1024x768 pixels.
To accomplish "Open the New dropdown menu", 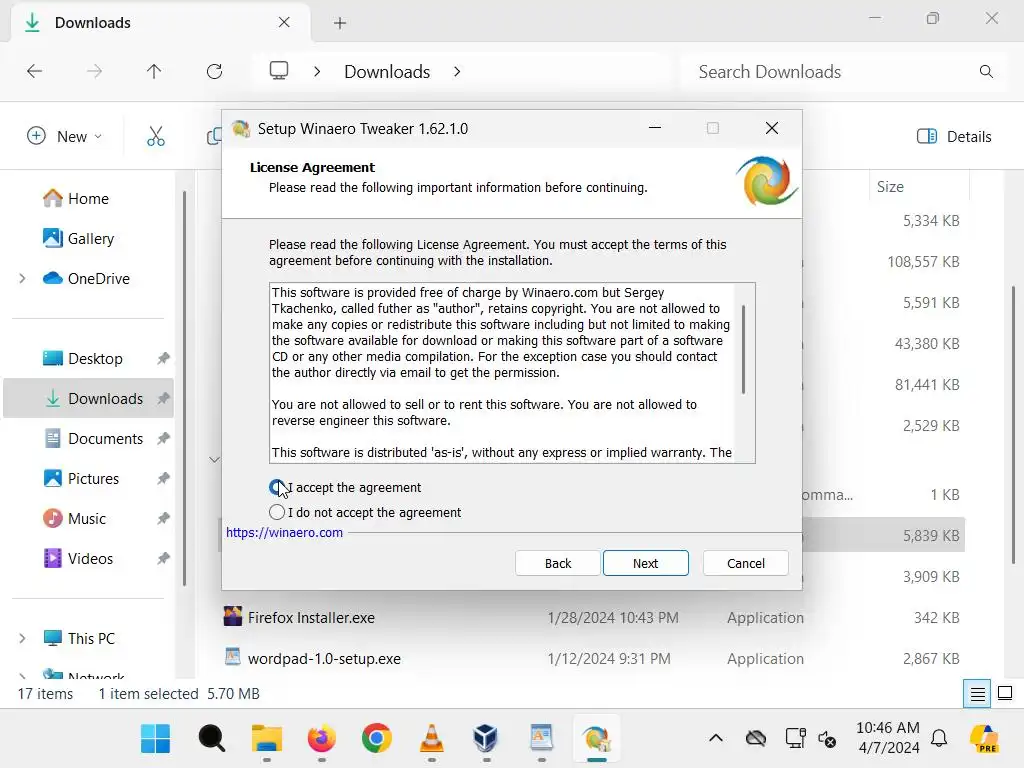I will pyautogui.click(x=64, y=136).
